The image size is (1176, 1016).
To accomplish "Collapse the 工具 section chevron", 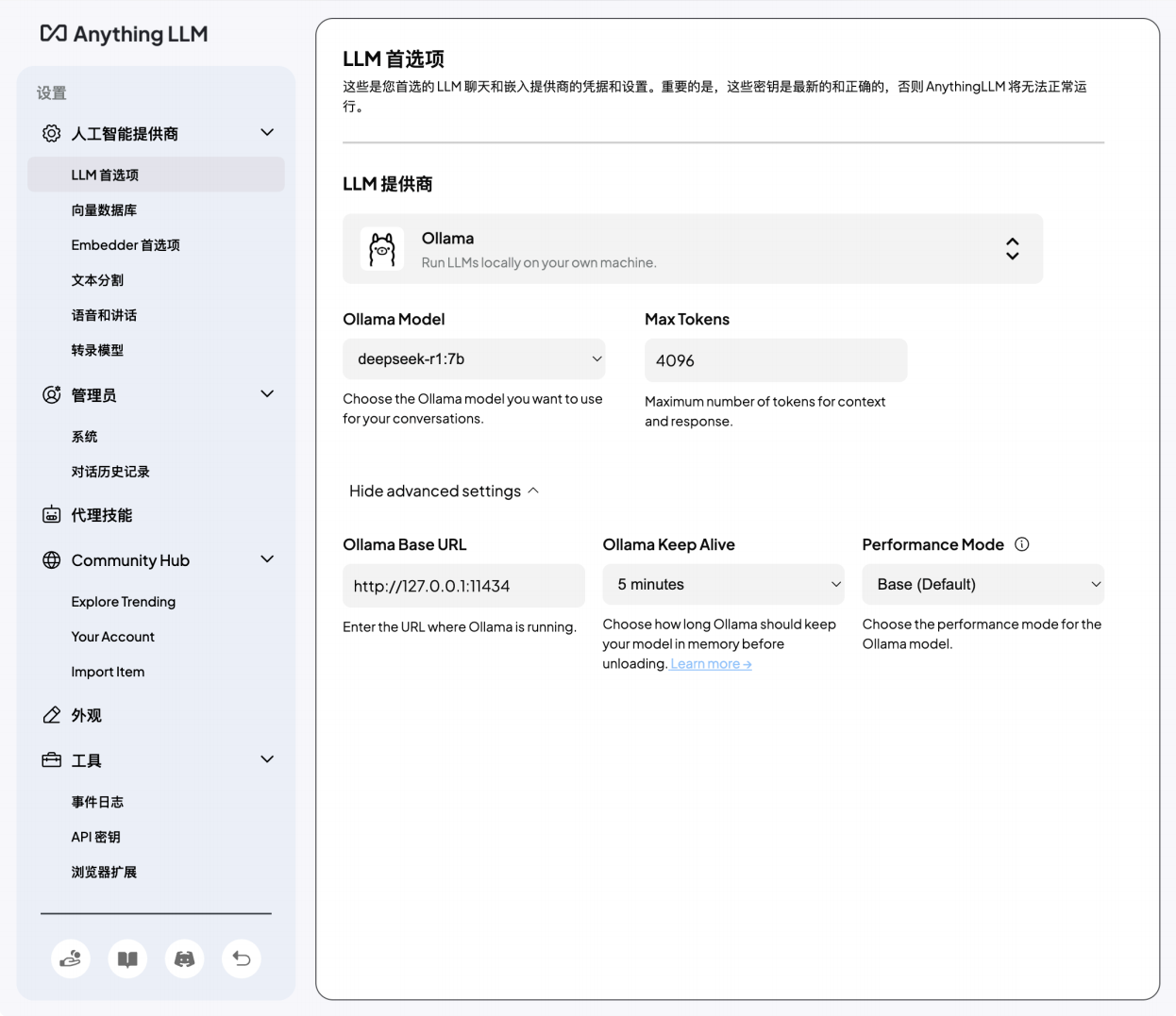I will pyautogui.click(x=267, y=758).
